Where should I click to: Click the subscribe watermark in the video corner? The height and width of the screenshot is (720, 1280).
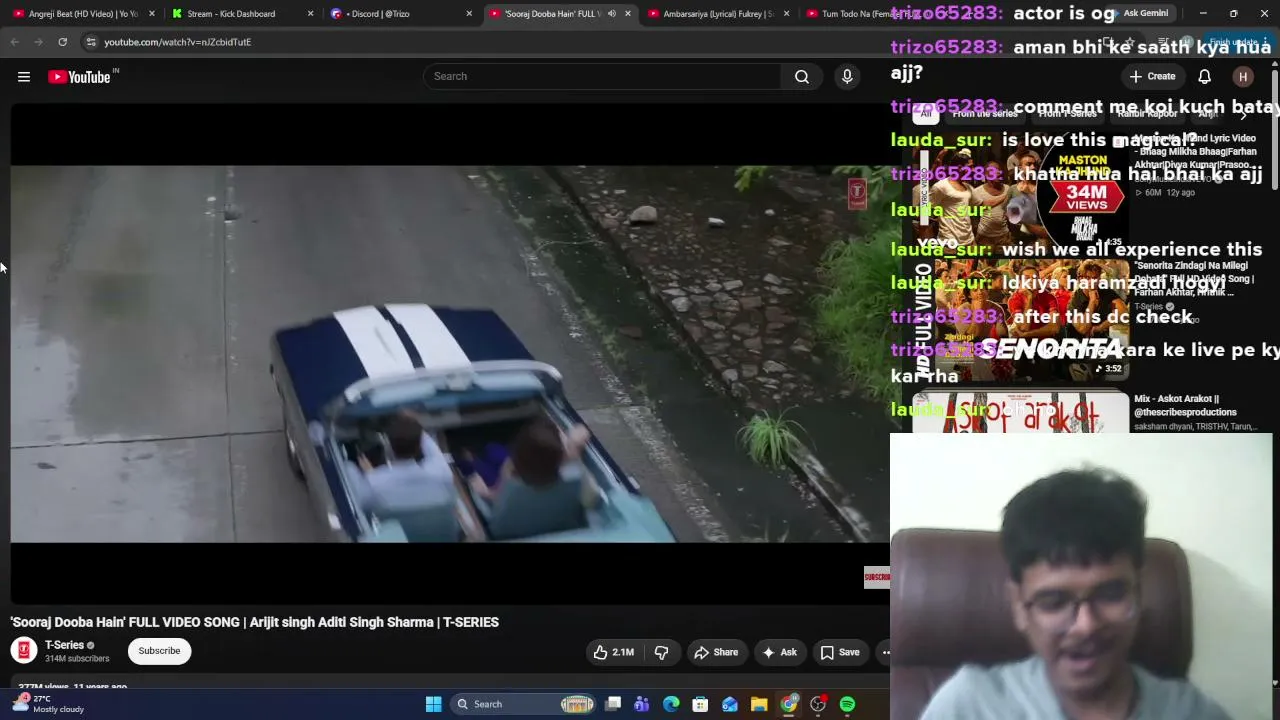[876, 577]
